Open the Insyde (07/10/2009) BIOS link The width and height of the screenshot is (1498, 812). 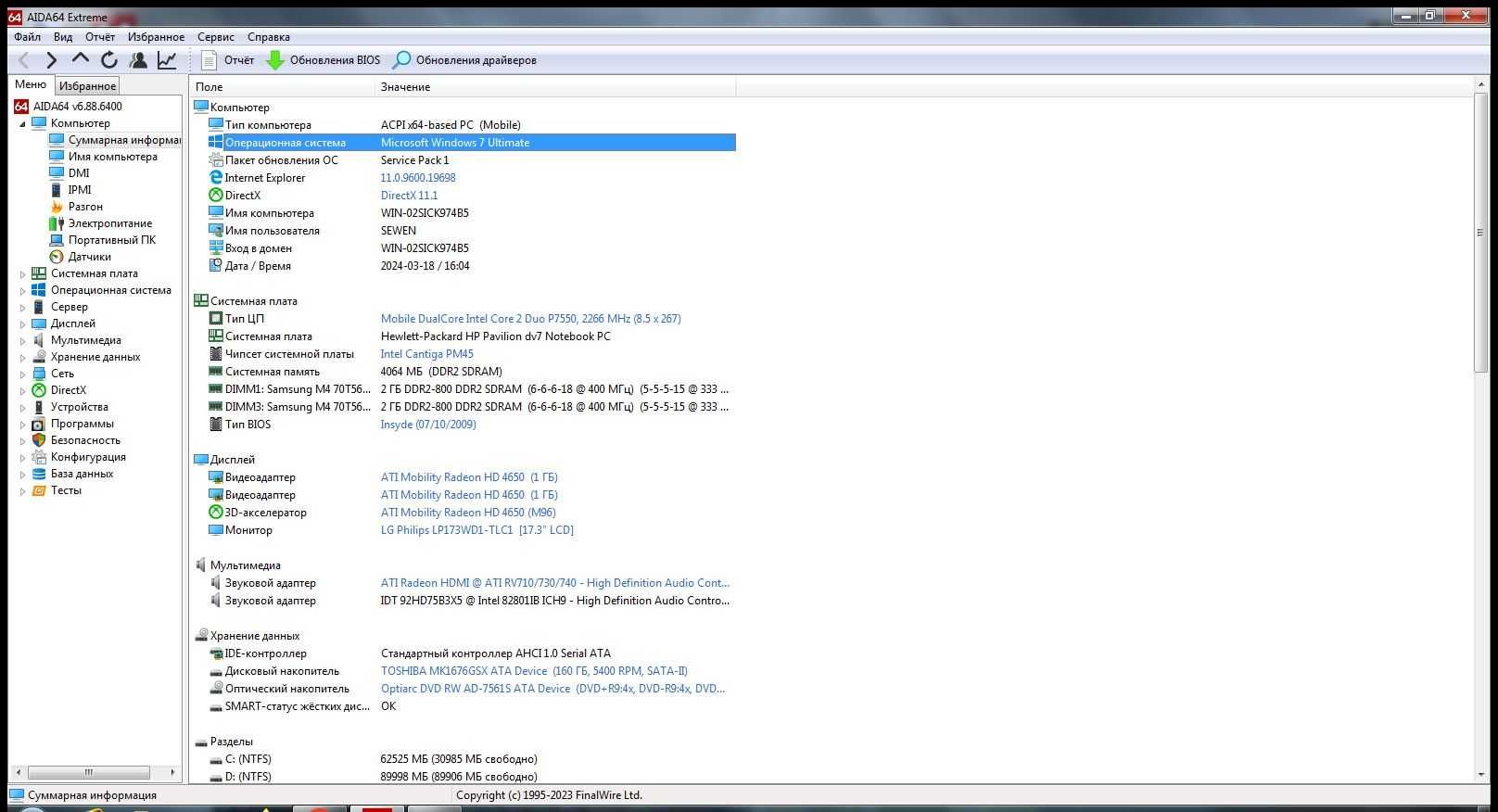click(x=428, y=425)
